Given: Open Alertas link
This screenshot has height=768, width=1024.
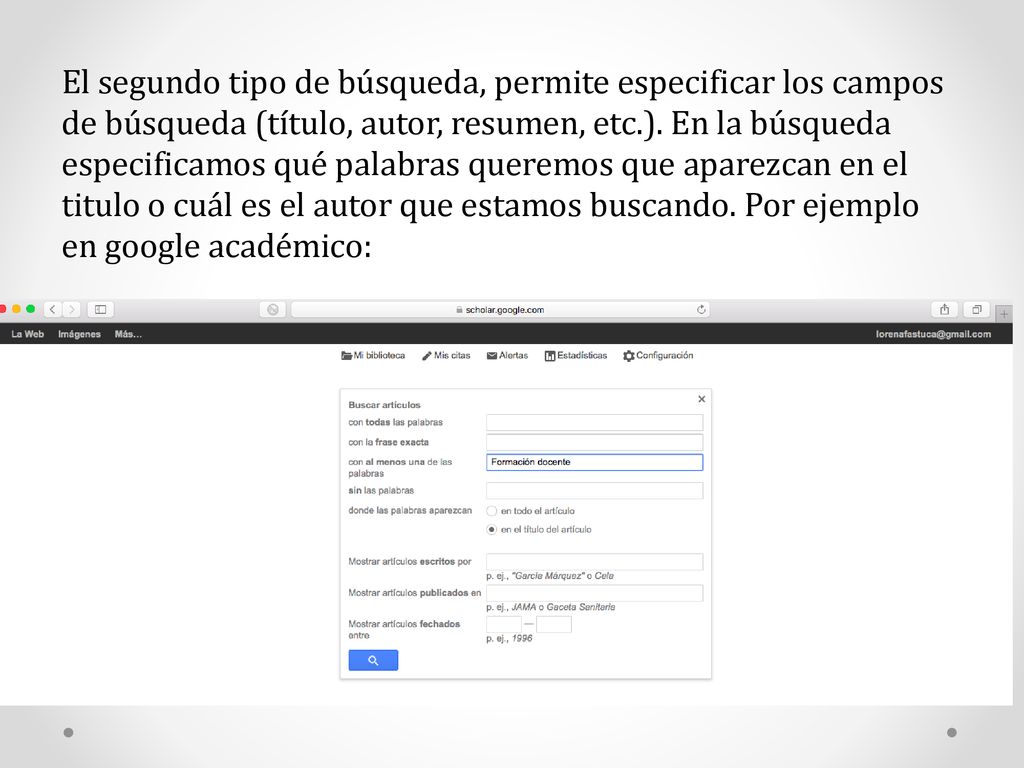Looking at the screenshot, I should pyautogui.click(x=507, y=355).
